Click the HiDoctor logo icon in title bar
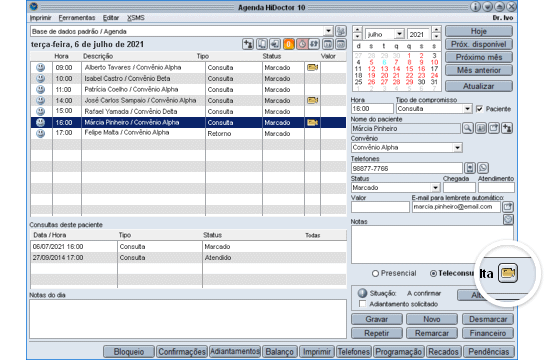Screen dimensions: 544x360 coord(34,7)
